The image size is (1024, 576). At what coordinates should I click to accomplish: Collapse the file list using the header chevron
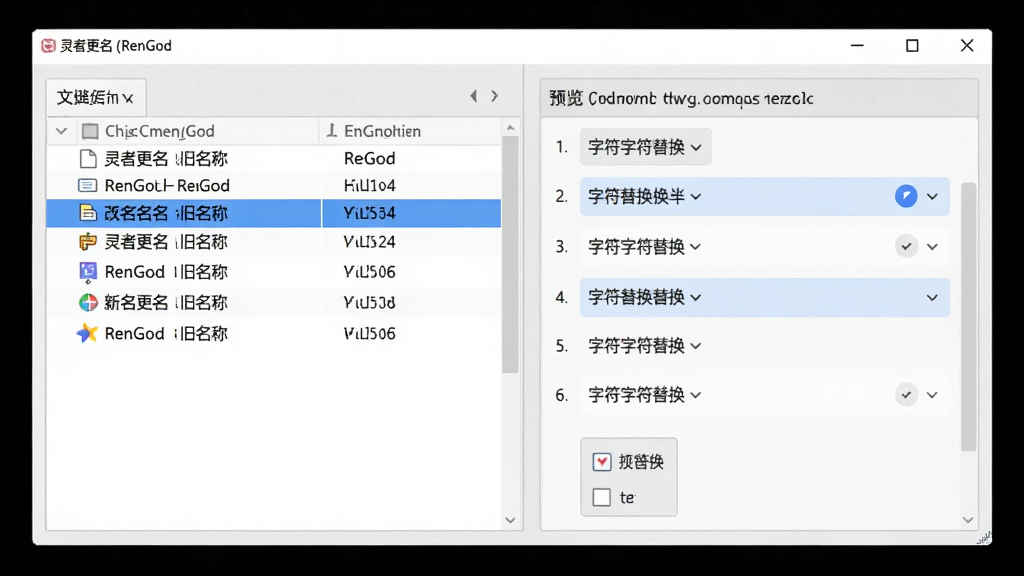coord(61,131)
